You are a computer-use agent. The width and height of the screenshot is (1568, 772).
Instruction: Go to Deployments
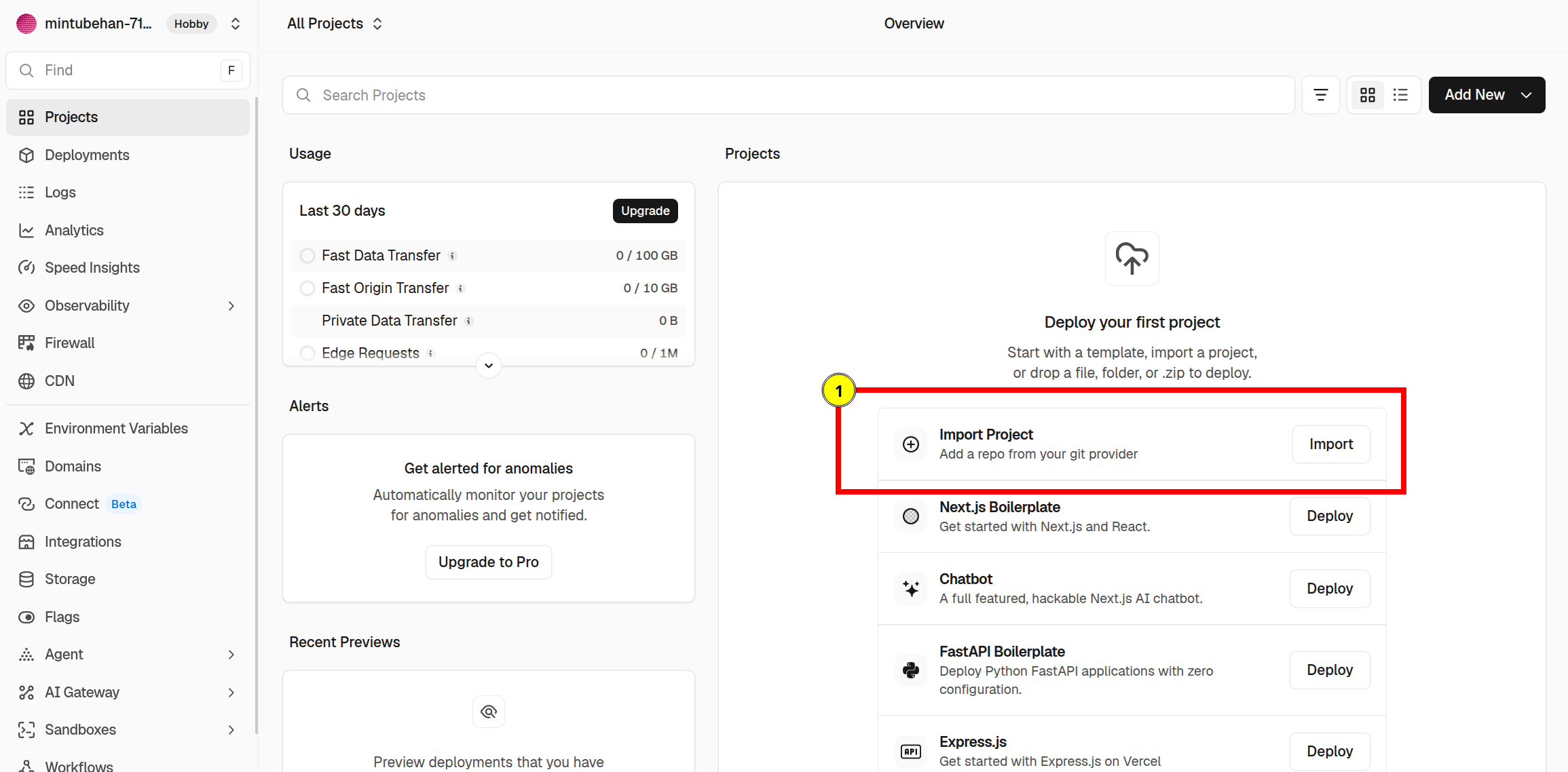click(128, 155)
